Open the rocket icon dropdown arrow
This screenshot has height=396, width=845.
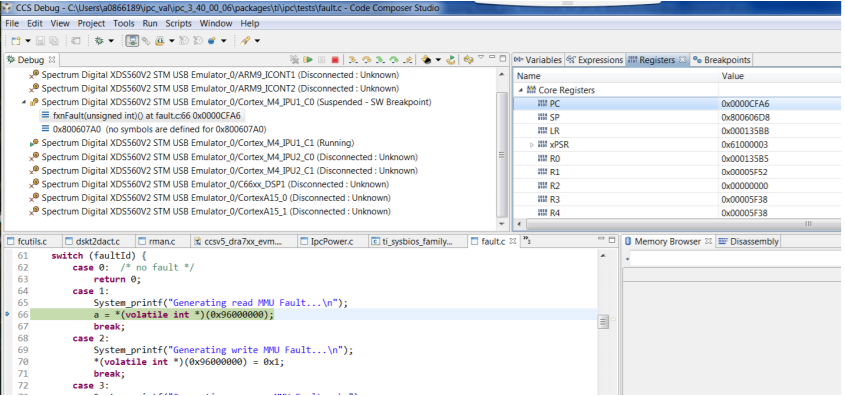point(257,40)
